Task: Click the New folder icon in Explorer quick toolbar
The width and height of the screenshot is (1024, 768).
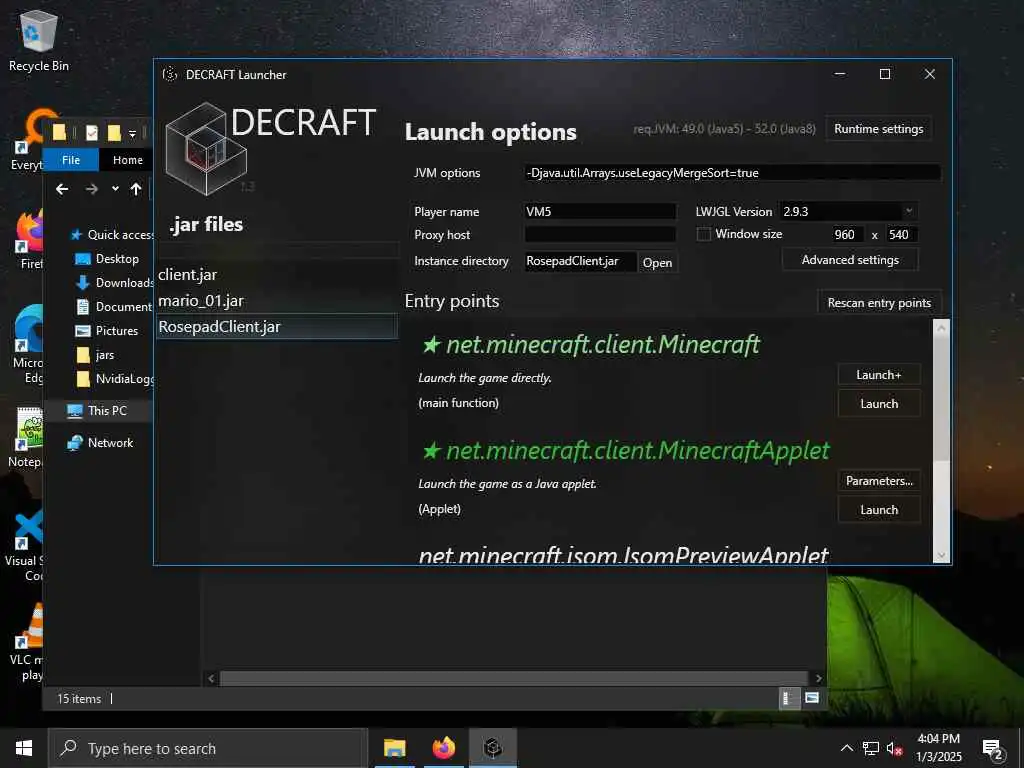Action: (x=114, y=133)
